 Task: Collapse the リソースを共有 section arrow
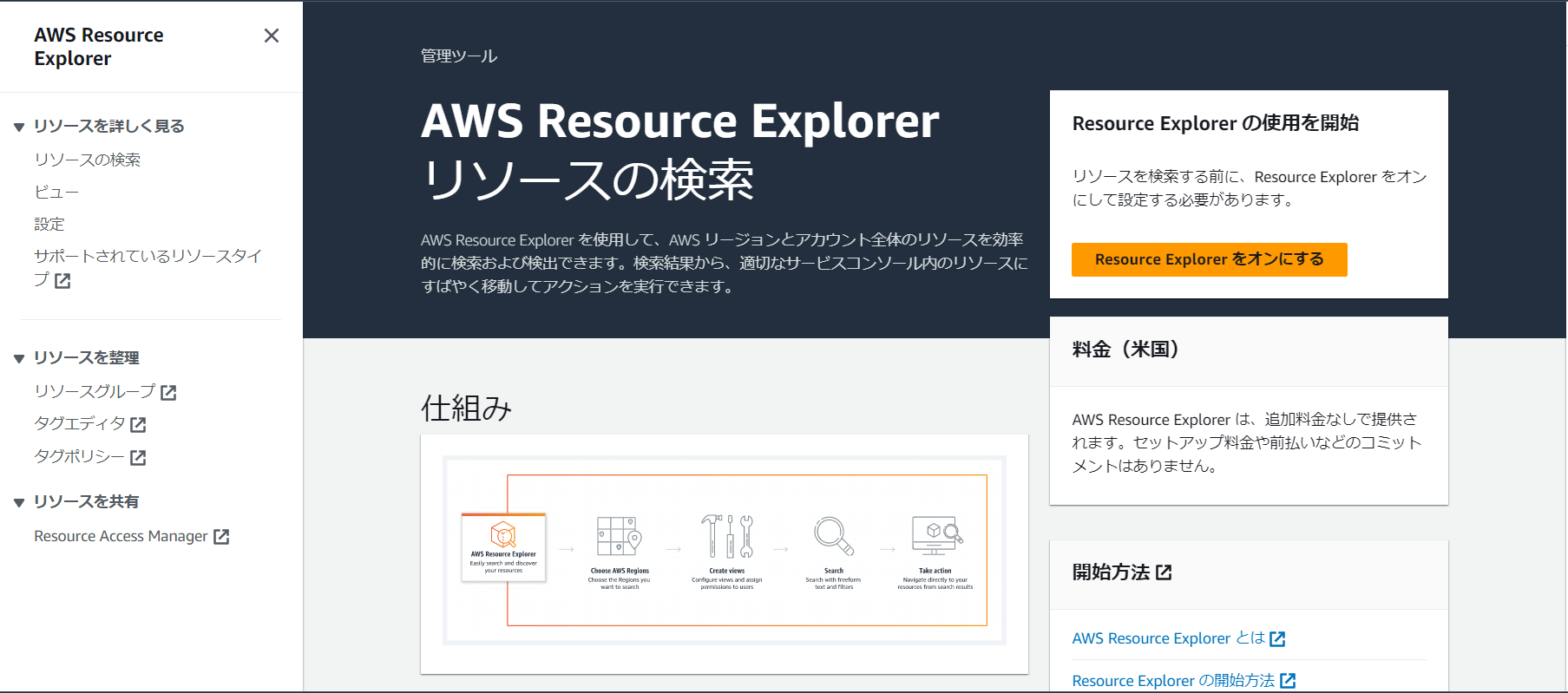pyautogui.click(x=19, y=502)
